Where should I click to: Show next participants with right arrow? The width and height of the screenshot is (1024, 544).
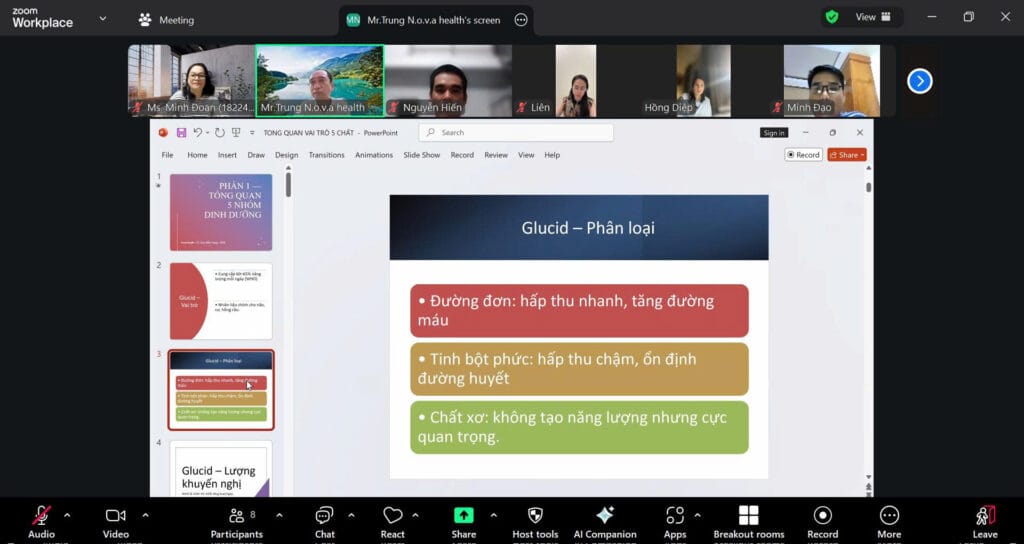(920, 81)
